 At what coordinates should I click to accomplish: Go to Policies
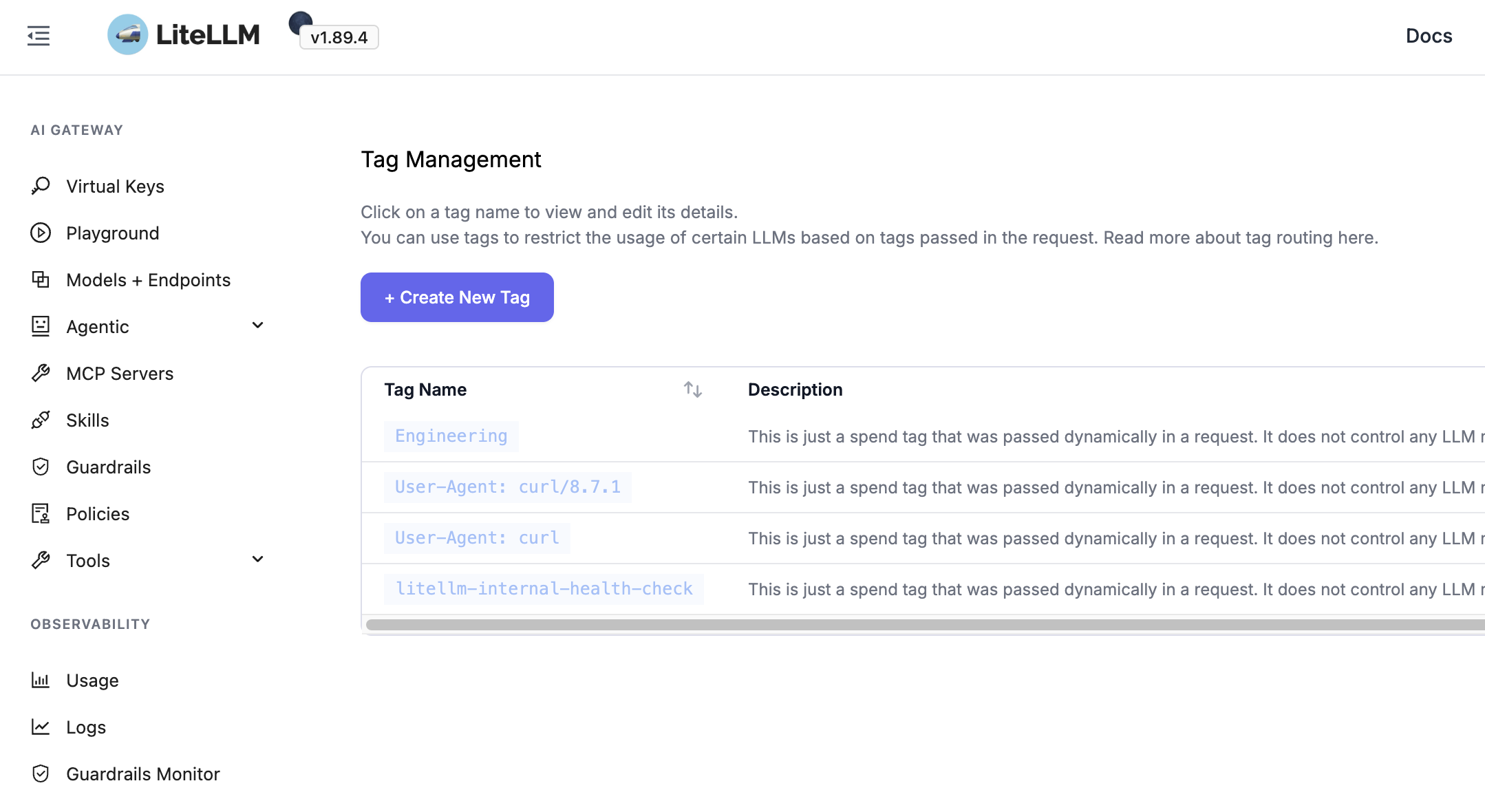click(98, 514)
